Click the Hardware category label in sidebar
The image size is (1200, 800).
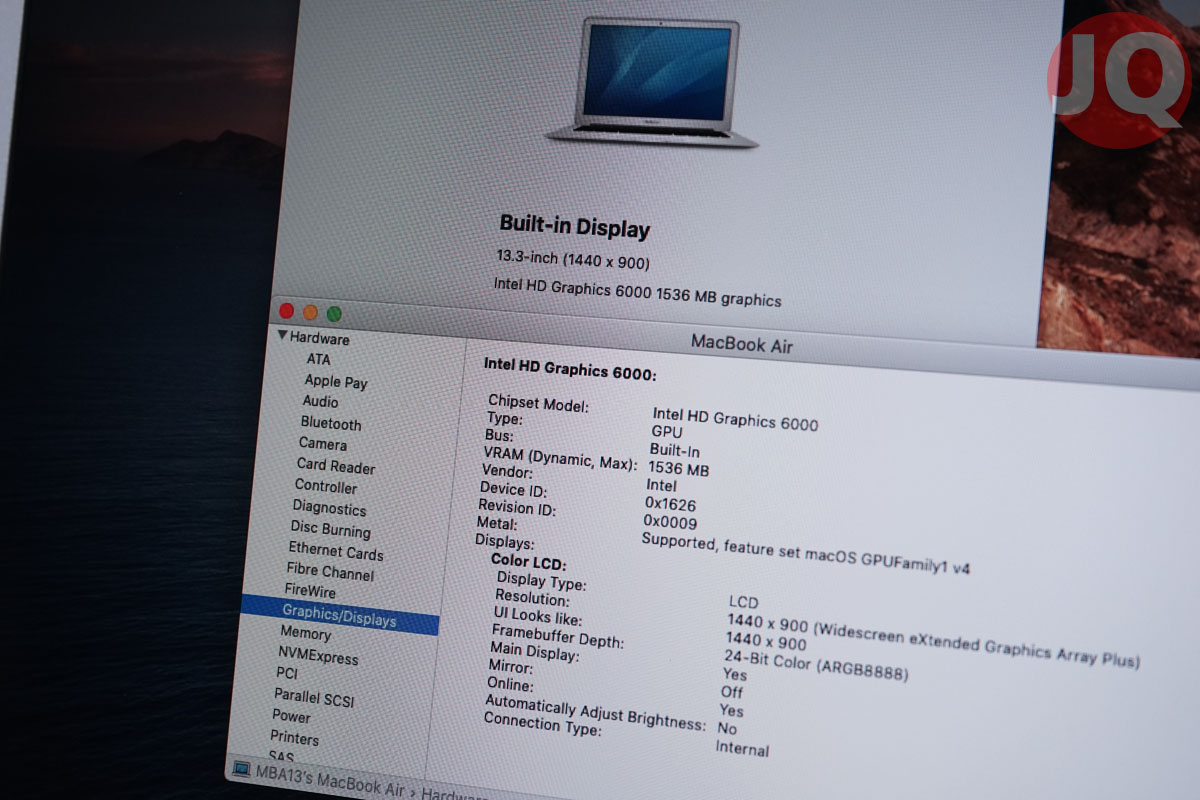pyautogui.click(x=320, y=338)
